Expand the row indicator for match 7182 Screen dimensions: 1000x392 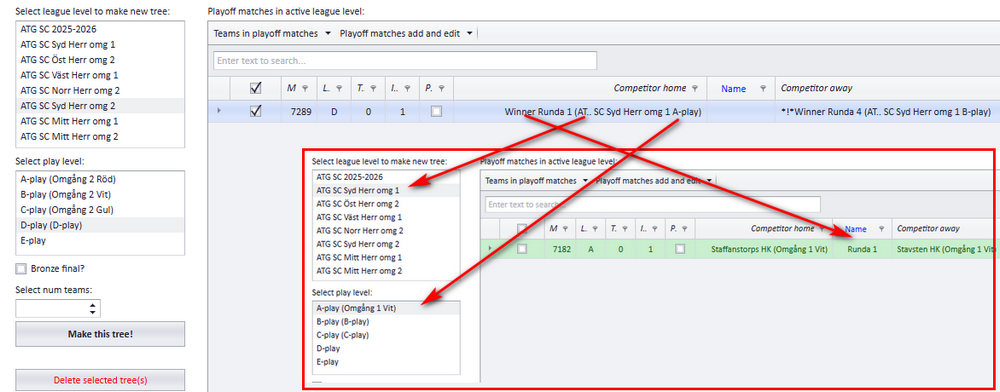click(x=490, y=249)
